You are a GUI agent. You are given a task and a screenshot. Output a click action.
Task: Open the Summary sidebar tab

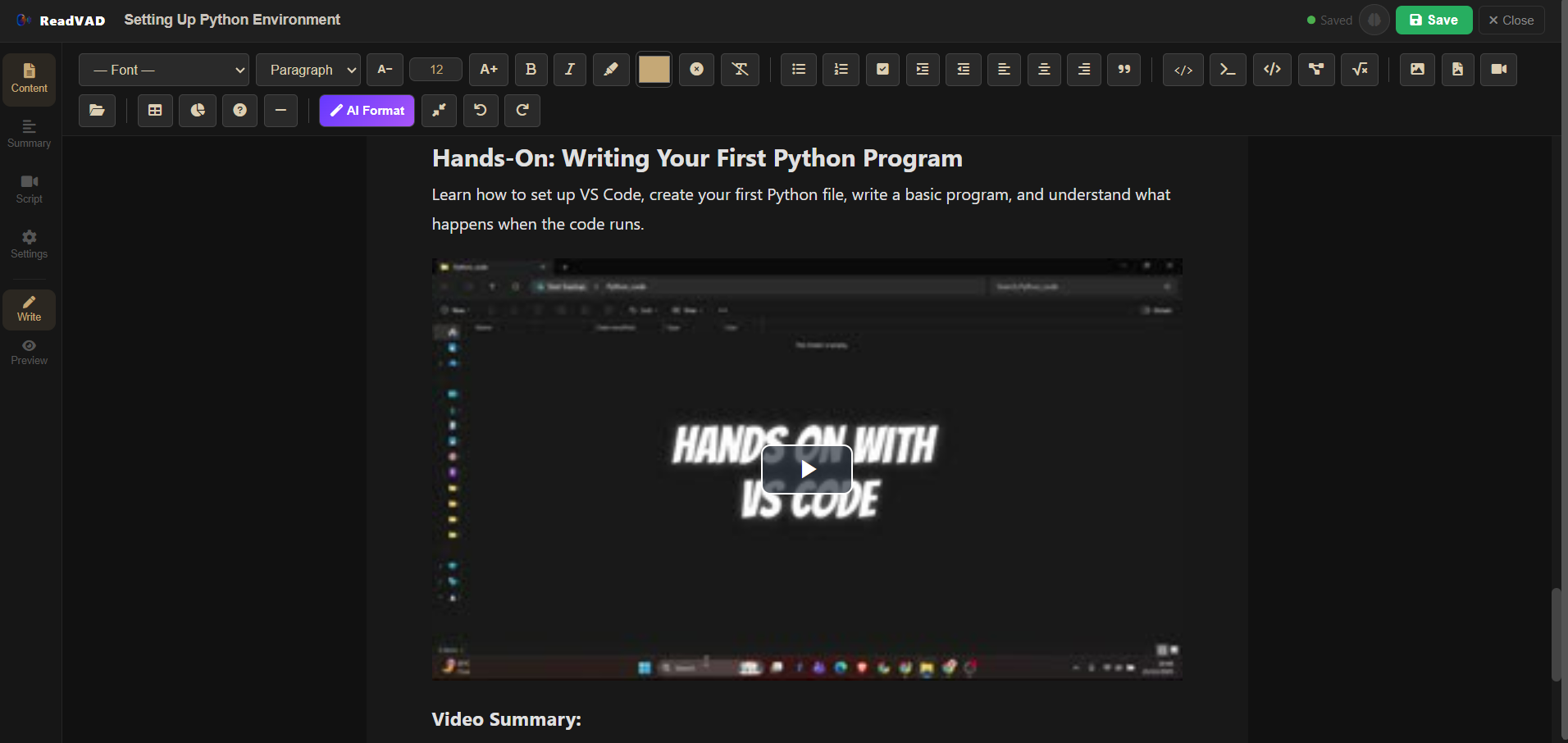click(30, 134)
